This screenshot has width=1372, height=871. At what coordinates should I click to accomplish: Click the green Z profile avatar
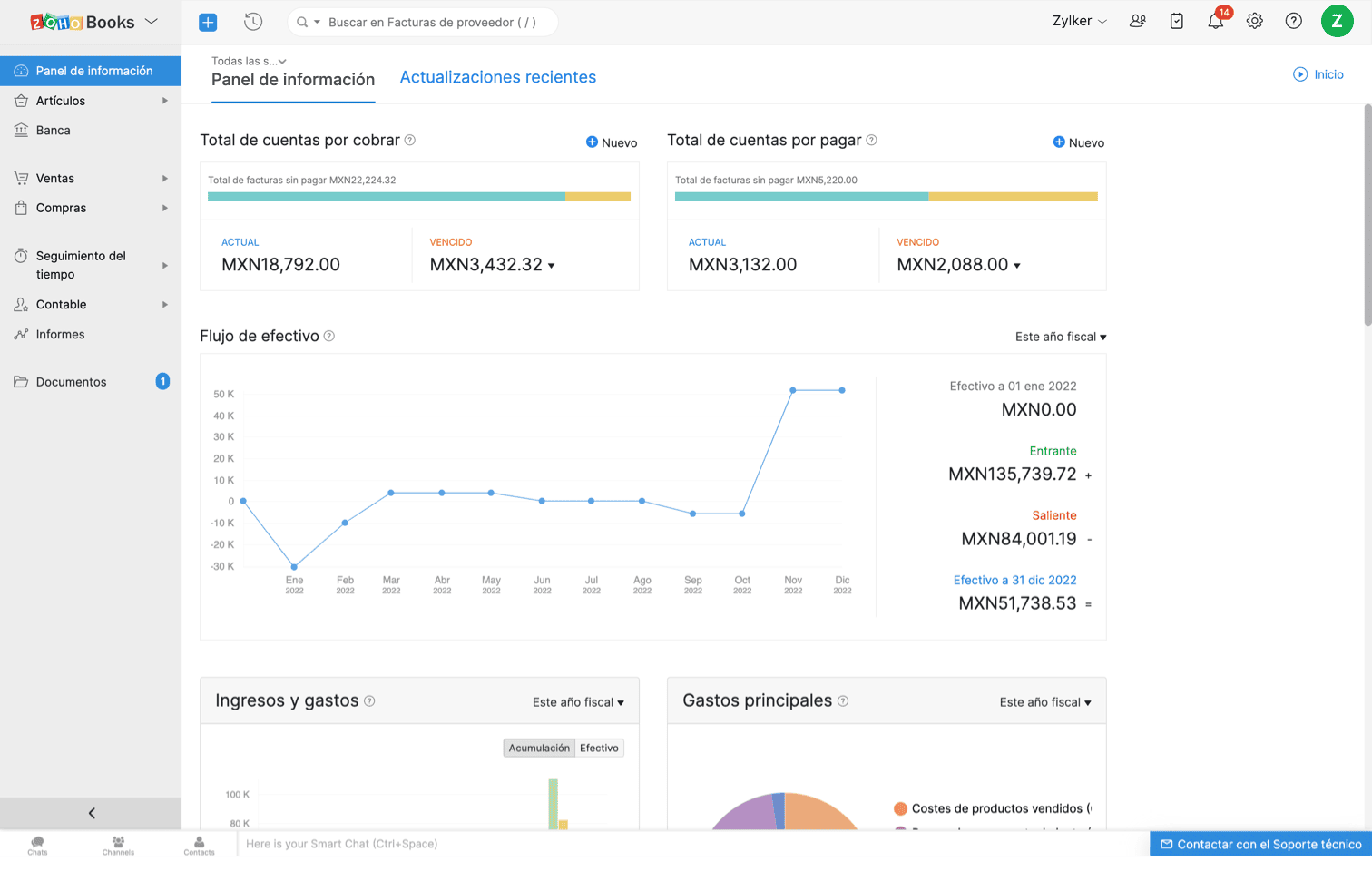(1336, 21)
